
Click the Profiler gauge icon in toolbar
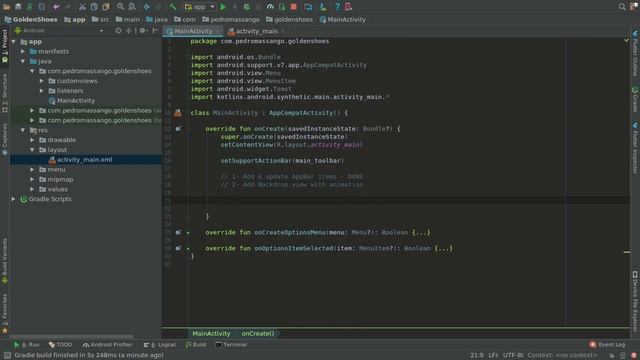(x=270, y=7)
